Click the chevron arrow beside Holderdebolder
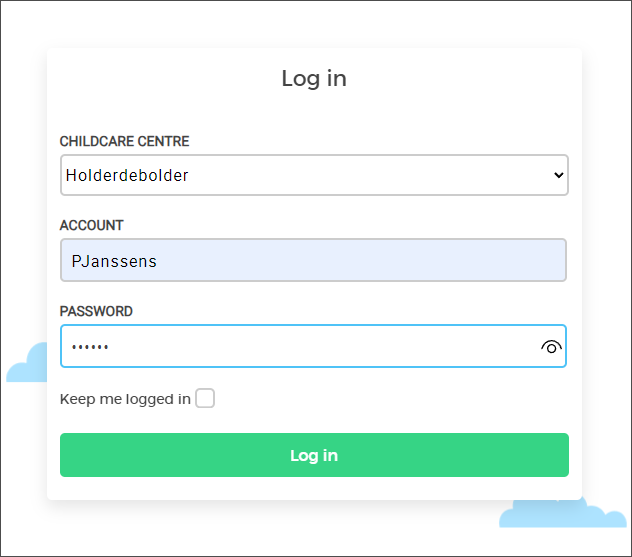Image resolution: width=632 pixels, height=557 pixels. click(x=558, y=175)
